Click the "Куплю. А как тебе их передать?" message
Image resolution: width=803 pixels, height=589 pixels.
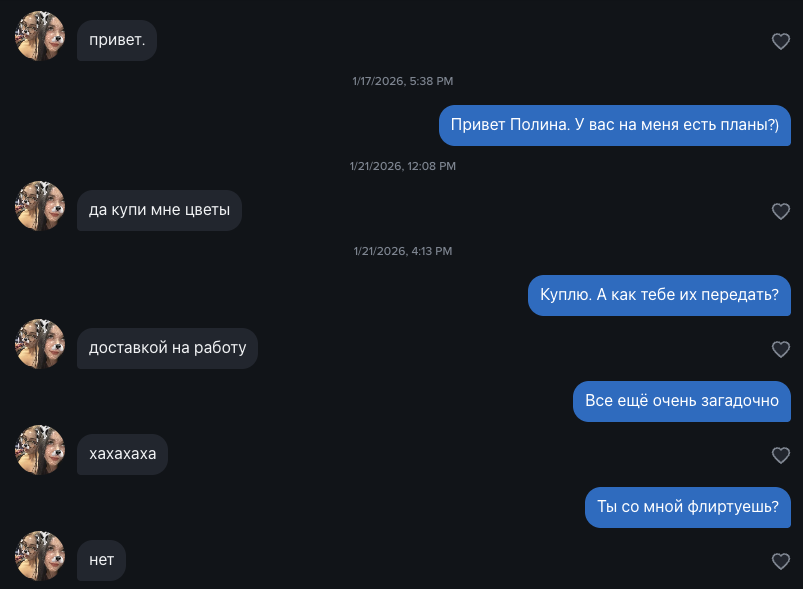pyautogui.click(x=659, y=295)
